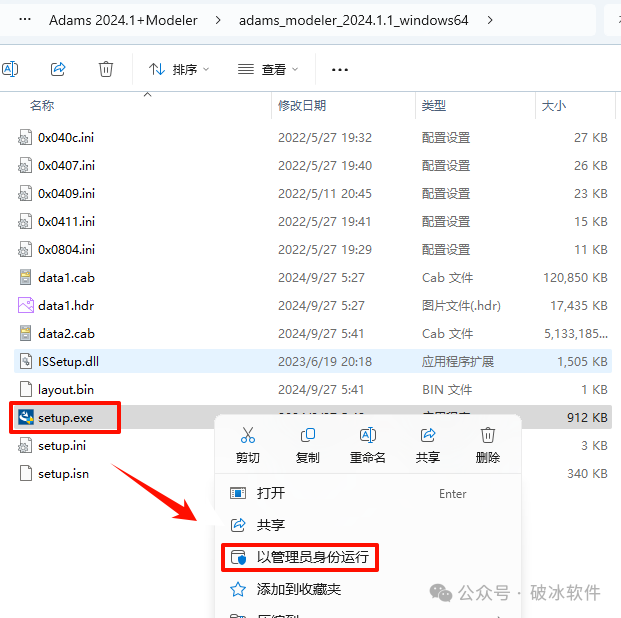Click the setup.exe installer icon
The image size is (621, 618).
point(26,418)
